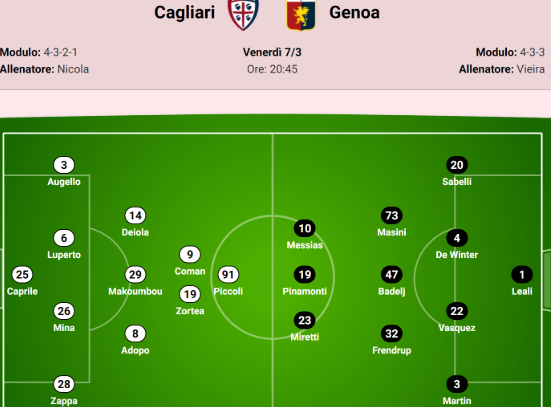The width and height of the screenshot is (551, 407).
Task: Click Makoumbou's number 29 badge
Action: pyautogui.click(x=135, y=274)
